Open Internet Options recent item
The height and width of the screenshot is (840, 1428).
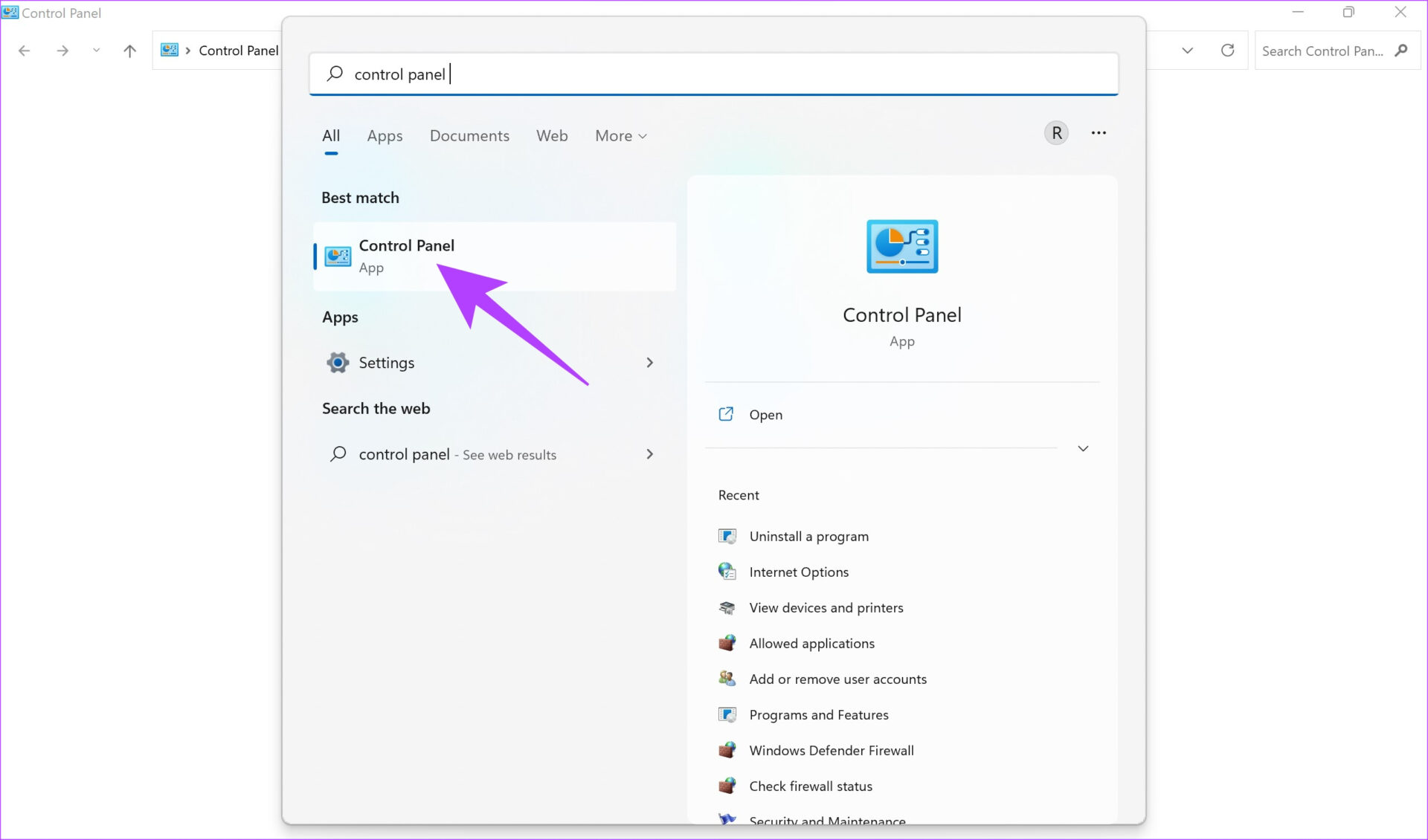799,572
